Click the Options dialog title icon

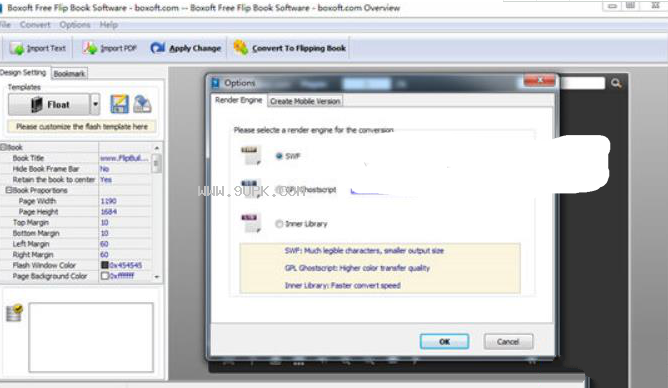(x=215, y=83)
